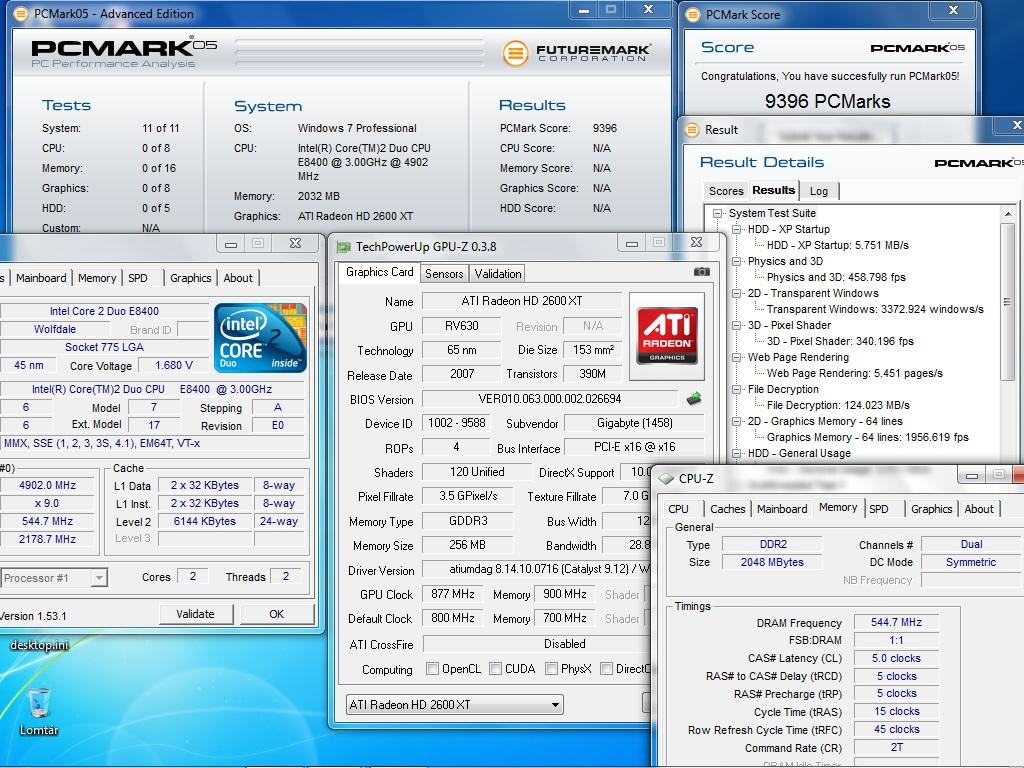Open Graphics tab in left CPU-Z window
Viewport: 1024px width, 768px height.
(191, 278)
